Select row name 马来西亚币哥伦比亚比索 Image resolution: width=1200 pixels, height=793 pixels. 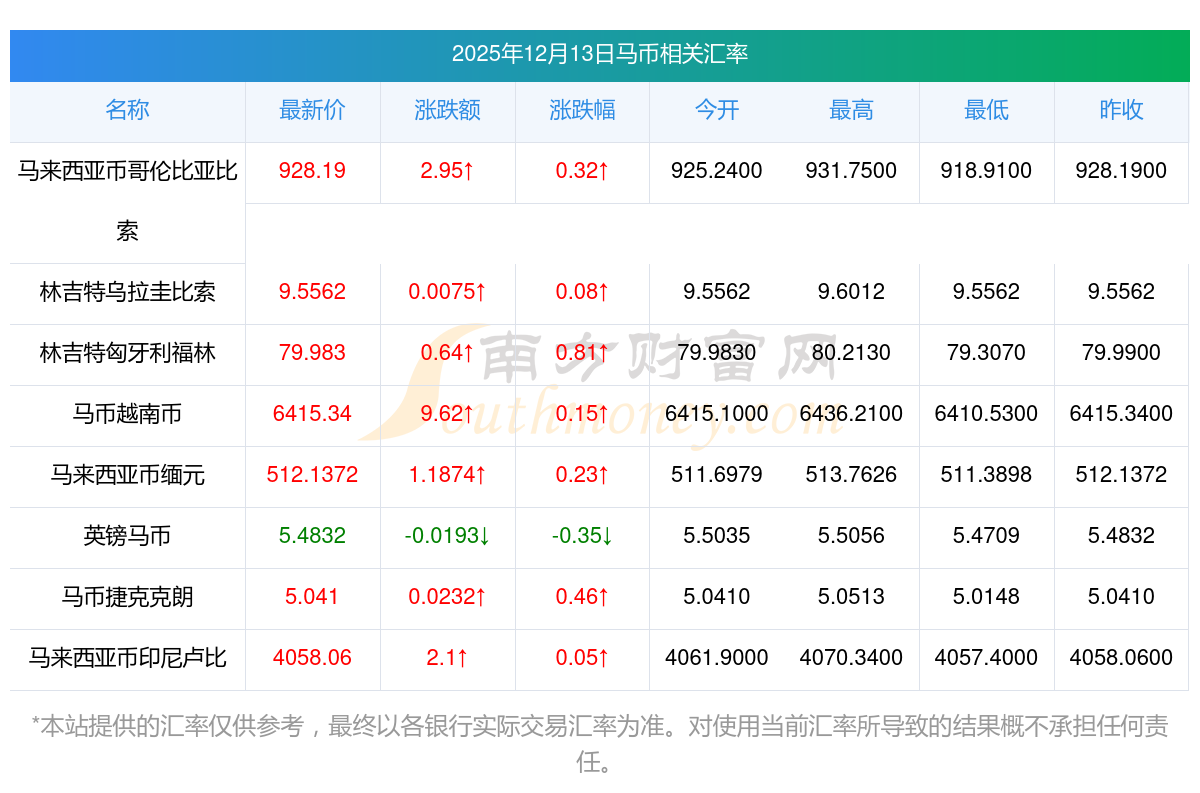click(x=127, y=201)
